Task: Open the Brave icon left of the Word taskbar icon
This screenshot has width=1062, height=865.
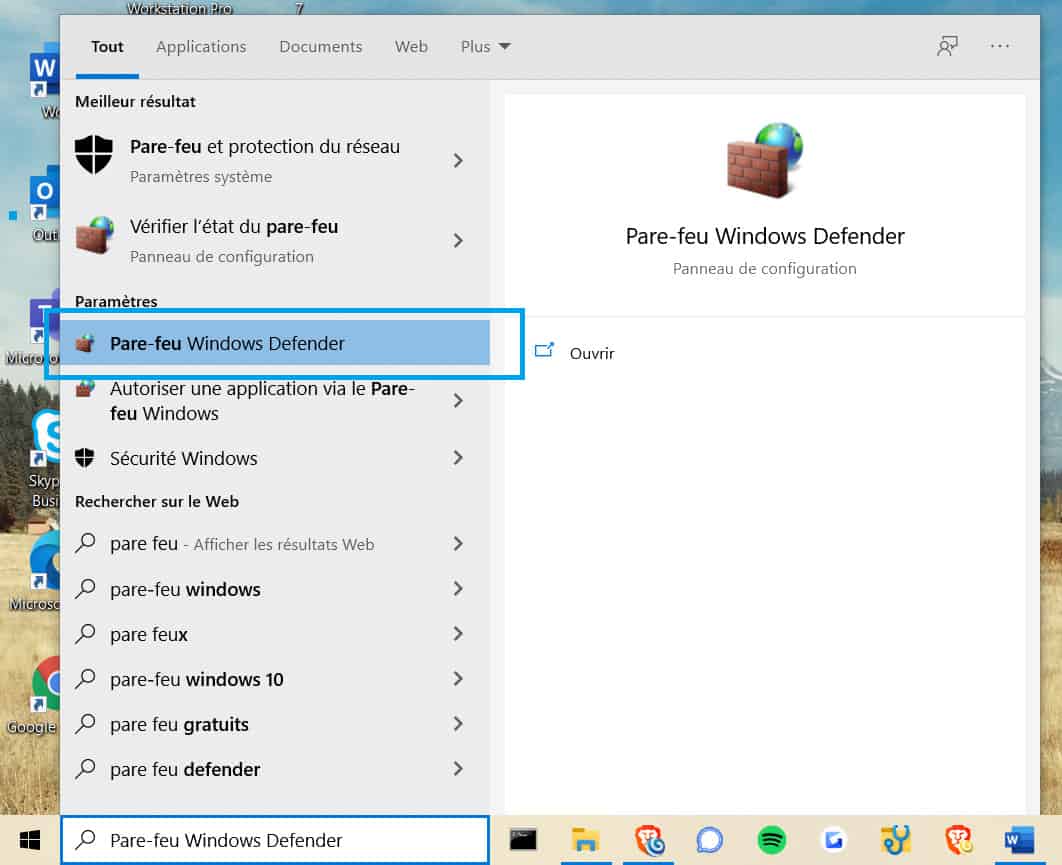Action: click(x=958, y=840)
